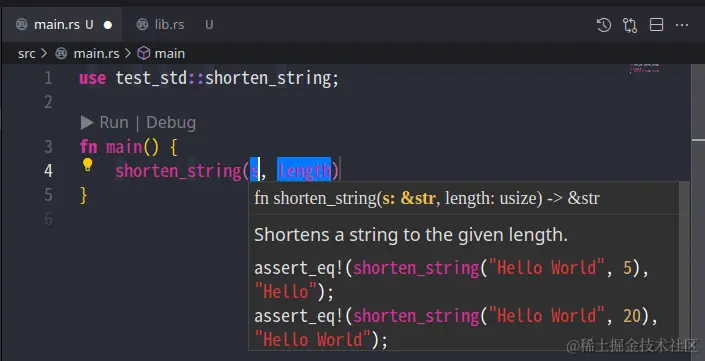Viewport: 705px width, 361px height.
Task: Open changes with the compare icon
Action: pyautogui.click(x=630, y=25)
